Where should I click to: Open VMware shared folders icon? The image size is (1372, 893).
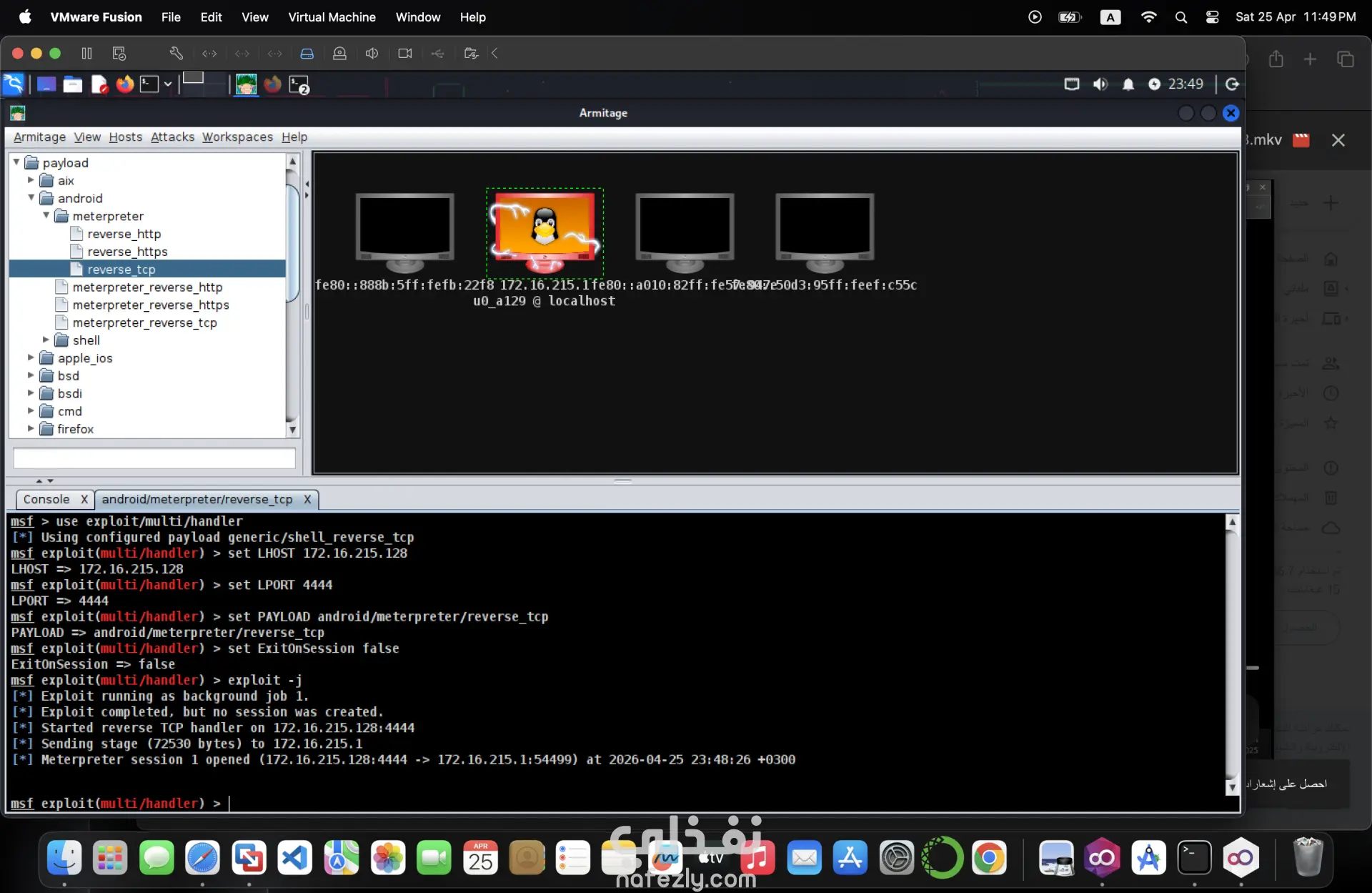(x=470, y=53)
